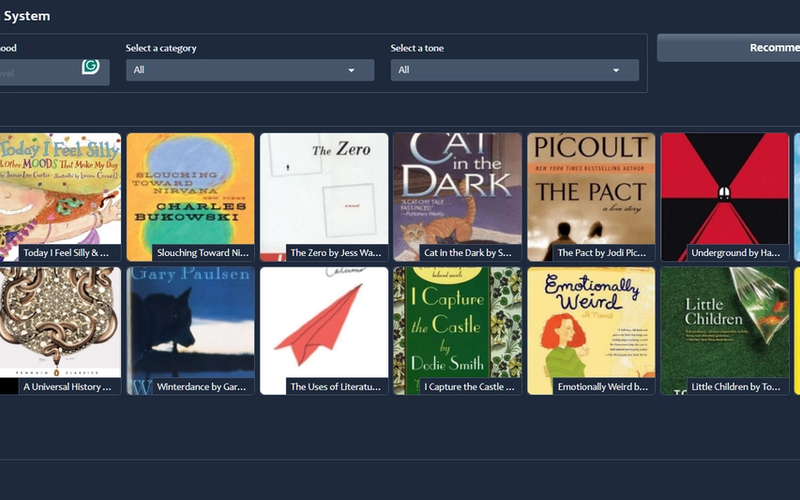The image size is (800, 500).
Task: Open the Select a category dropdown
Action: click(250, 70)
